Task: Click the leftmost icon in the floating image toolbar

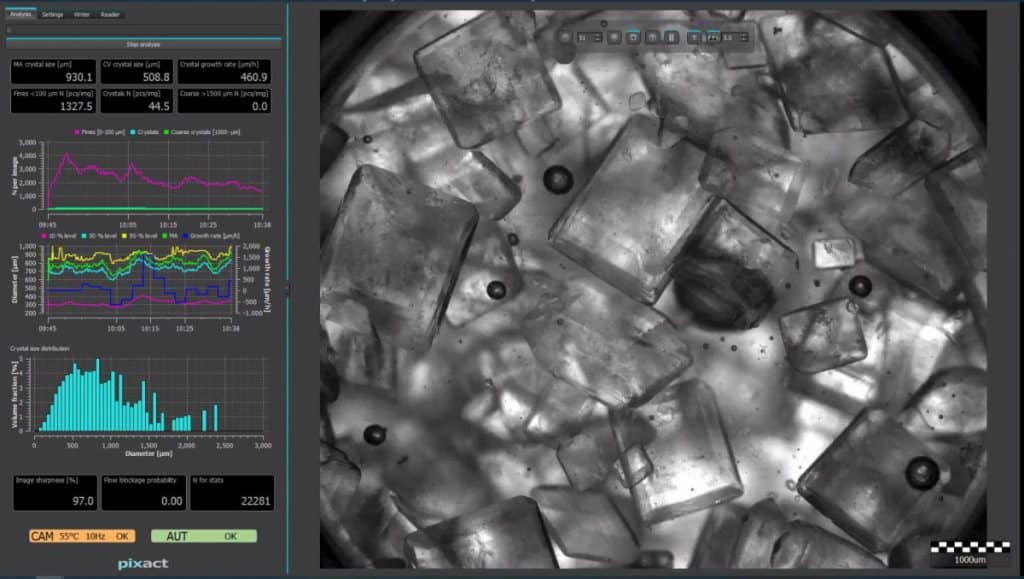Action: 566,37
